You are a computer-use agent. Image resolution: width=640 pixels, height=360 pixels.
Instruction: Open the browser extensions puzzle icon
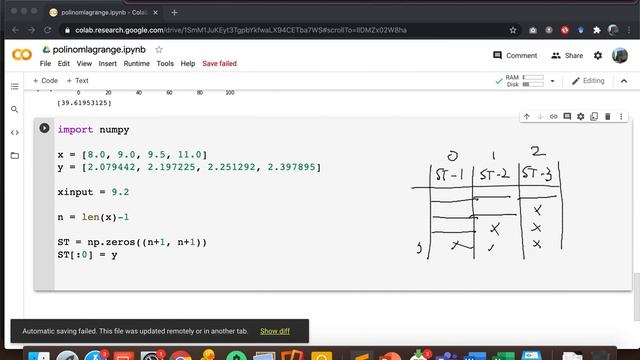coord(597,30)
